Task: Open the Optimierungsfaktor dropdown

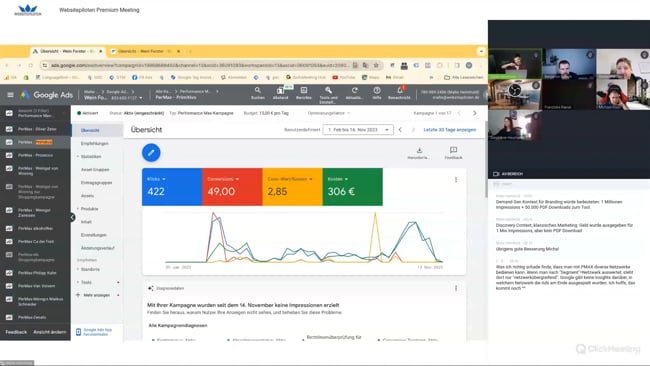Action: (x=329, y=113)
